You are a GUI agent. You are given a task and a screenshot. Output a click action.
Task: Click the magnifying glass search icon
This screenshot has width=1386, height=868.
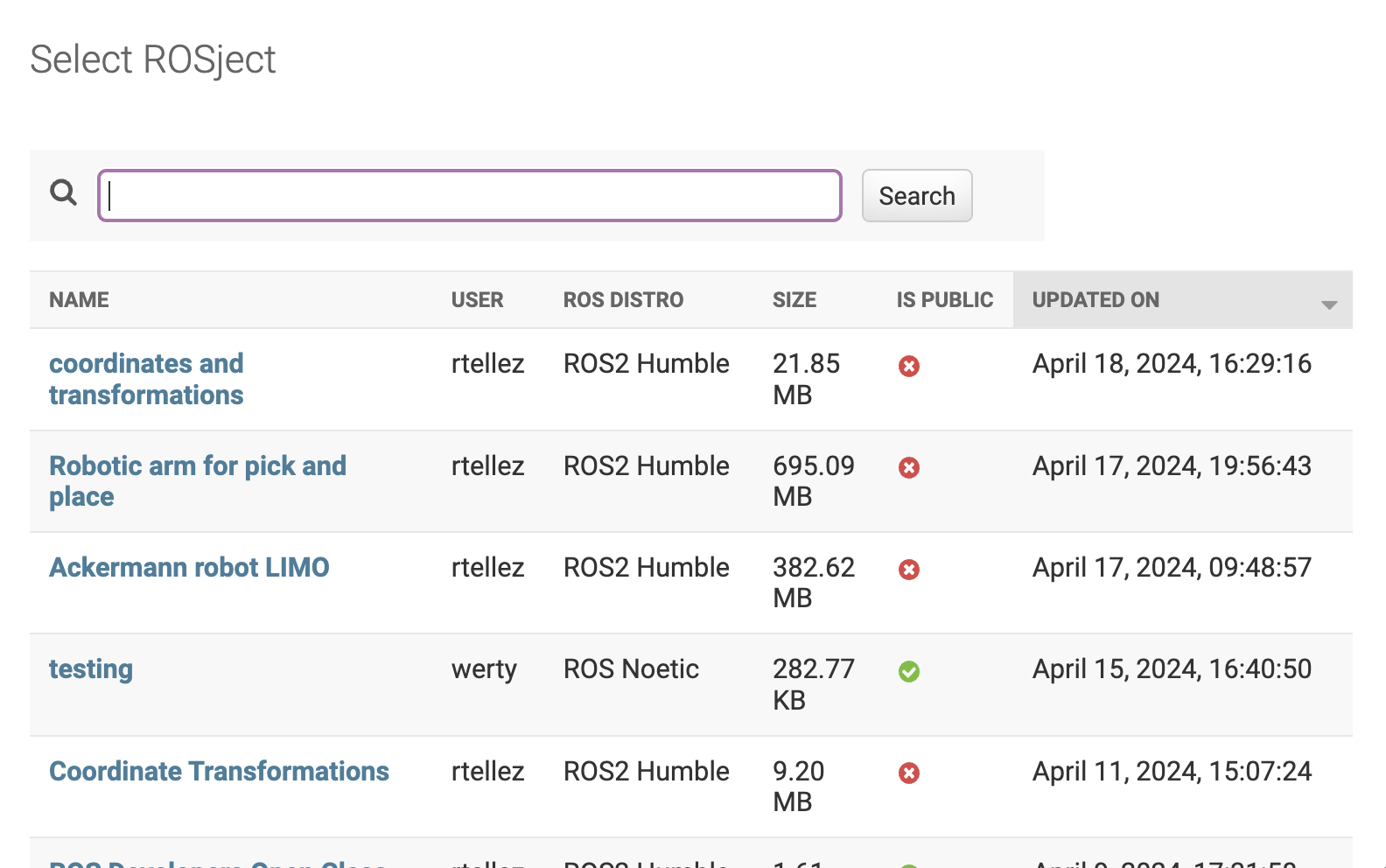[63, 192]
